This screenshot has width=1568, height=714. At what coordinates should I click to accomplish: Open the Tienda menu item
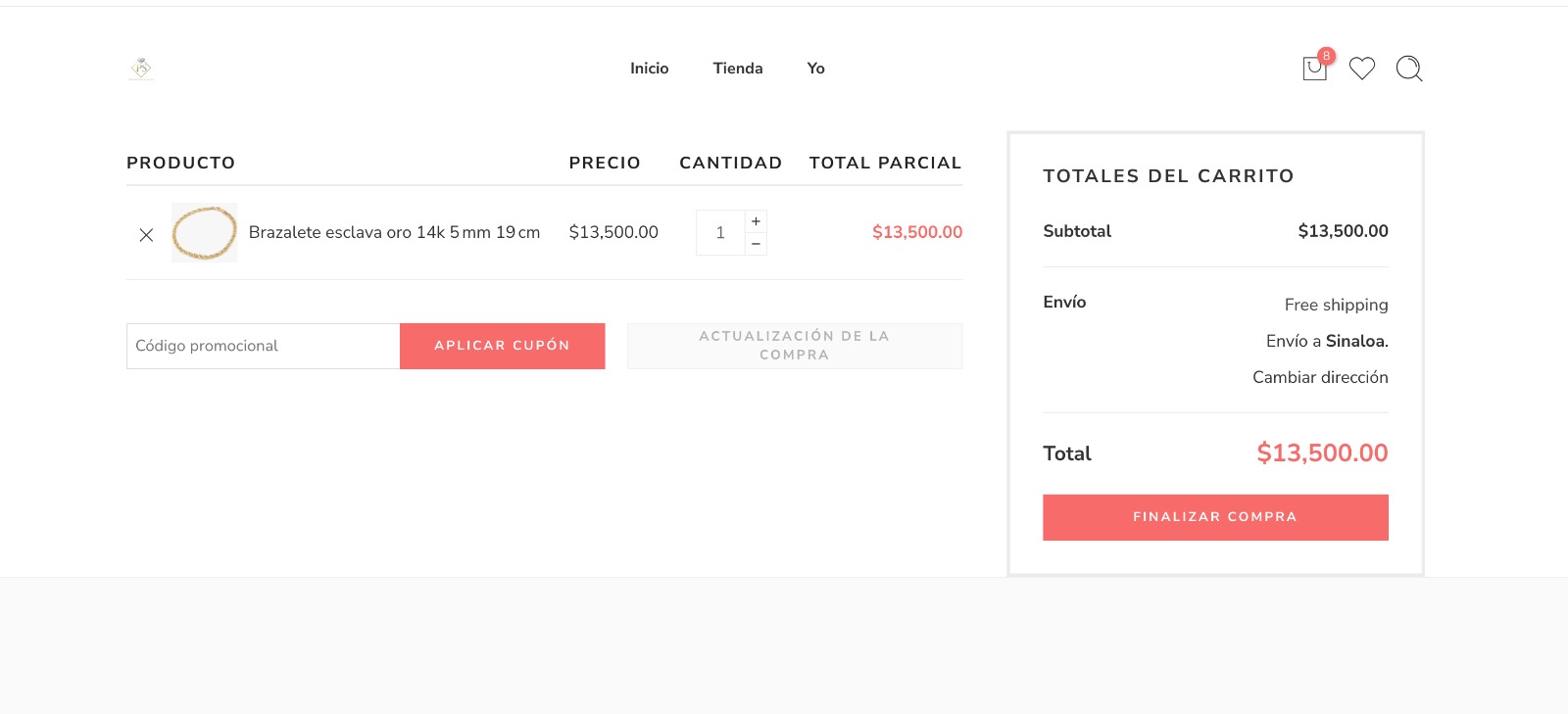(737, 69)
